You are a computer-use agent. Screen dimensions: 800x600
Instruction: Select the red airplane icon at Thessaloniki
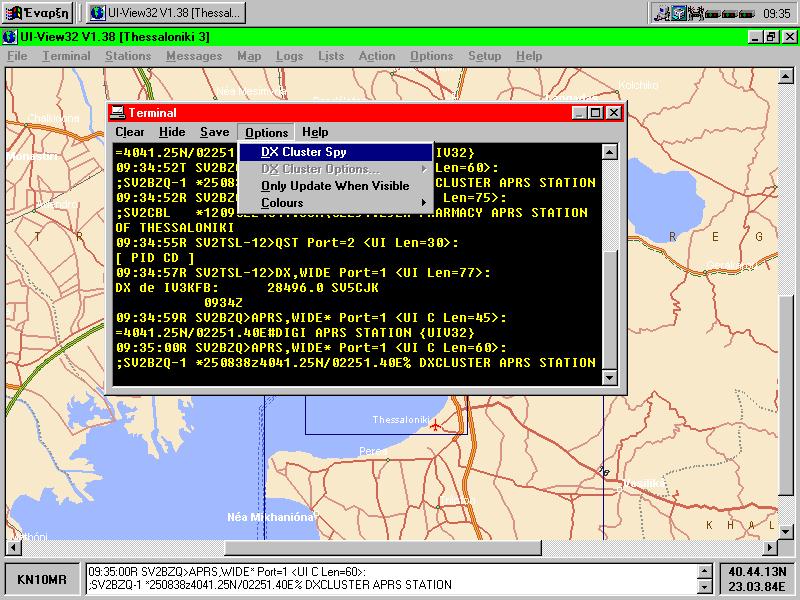(x=435, y=424)
